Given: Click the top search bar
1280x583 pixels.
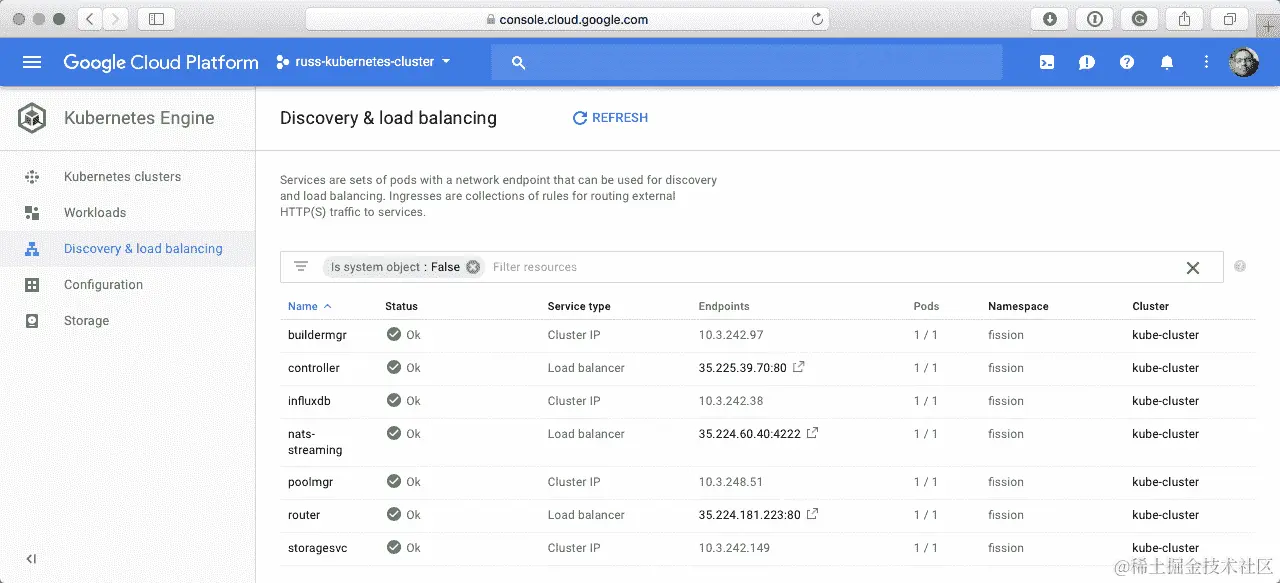Looking at the screenshot, I should 746,62.
